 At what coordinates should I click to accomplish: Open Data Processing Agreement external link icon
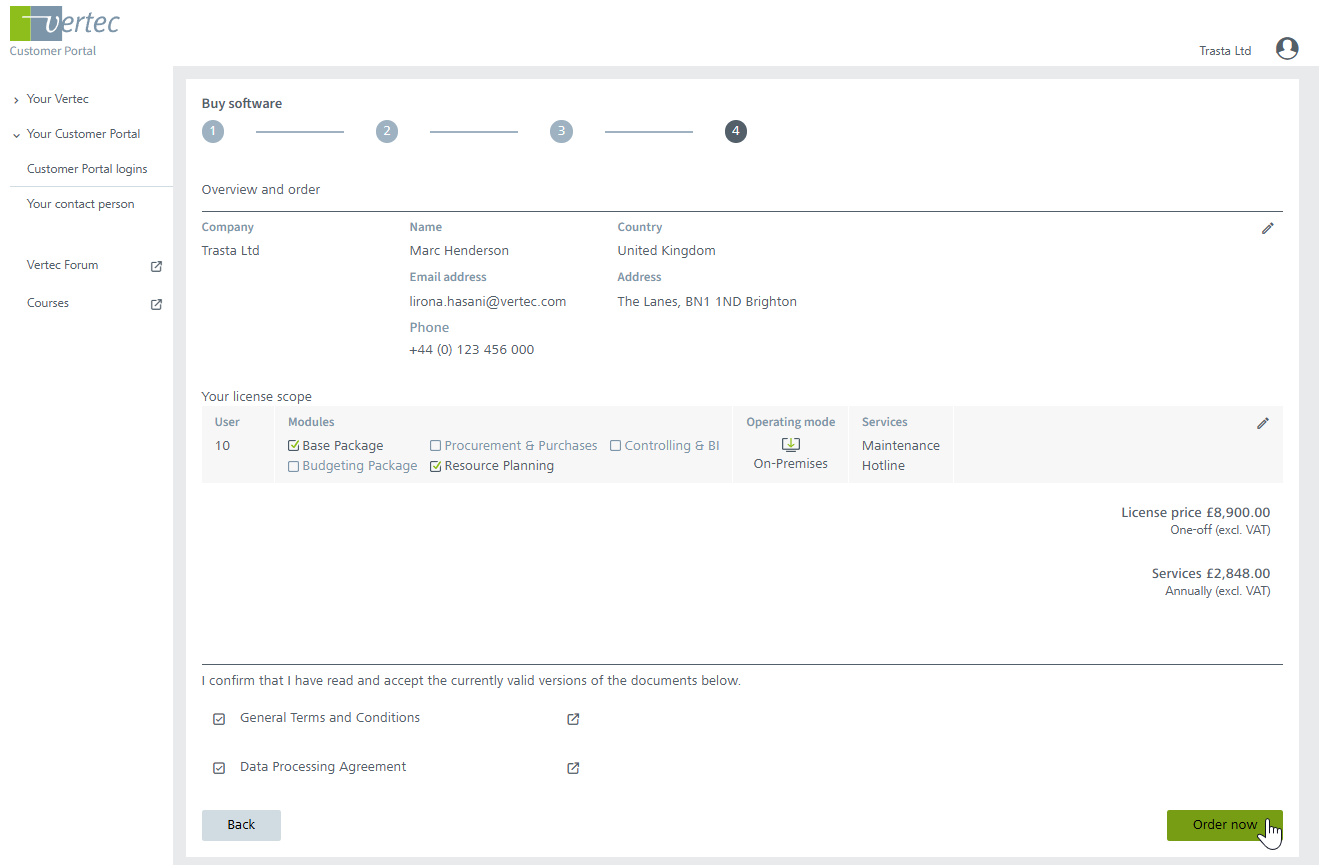tap(573, 768)
